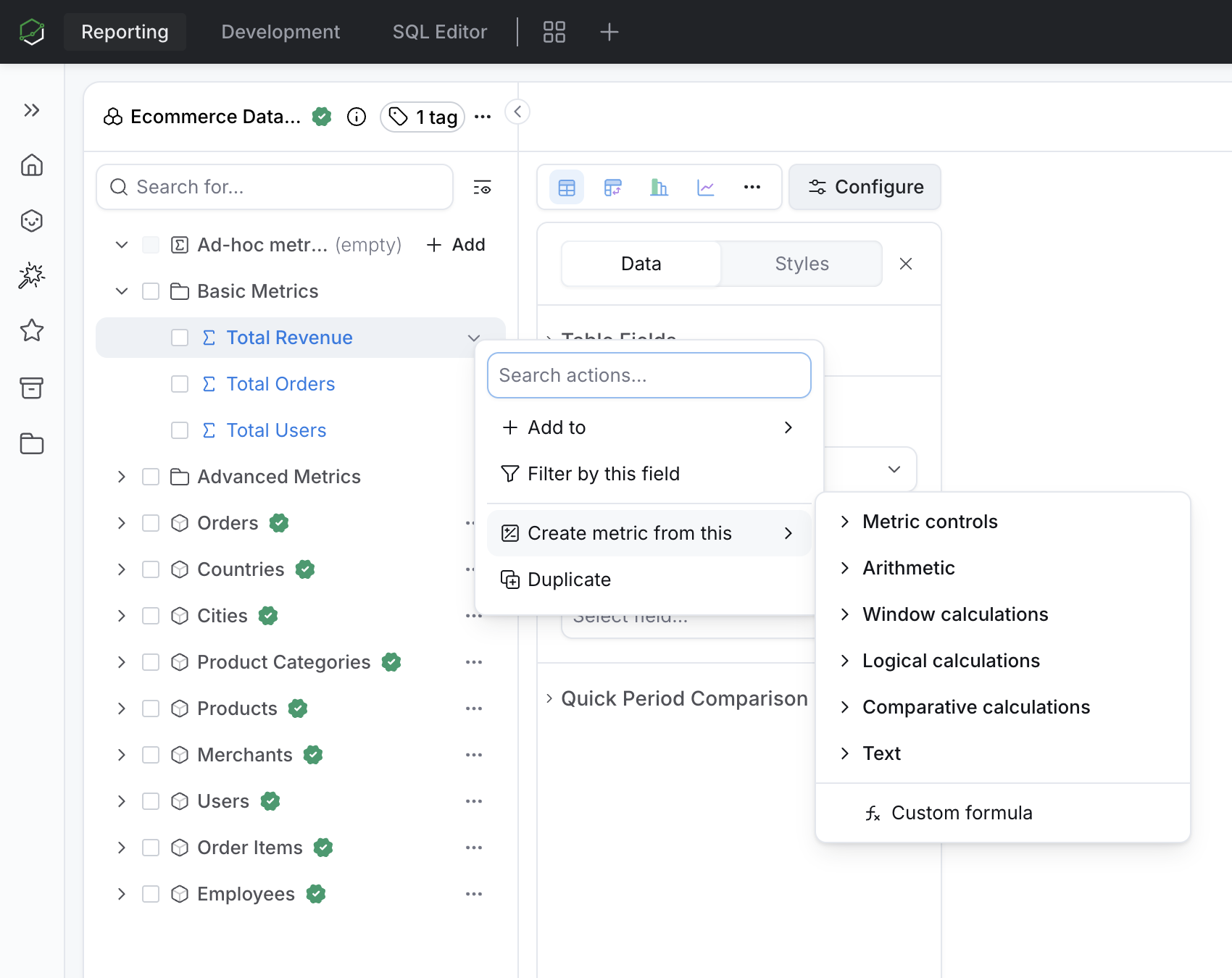
Task: Open dataset more options ellipsis
Action: [x=483, y=117]
